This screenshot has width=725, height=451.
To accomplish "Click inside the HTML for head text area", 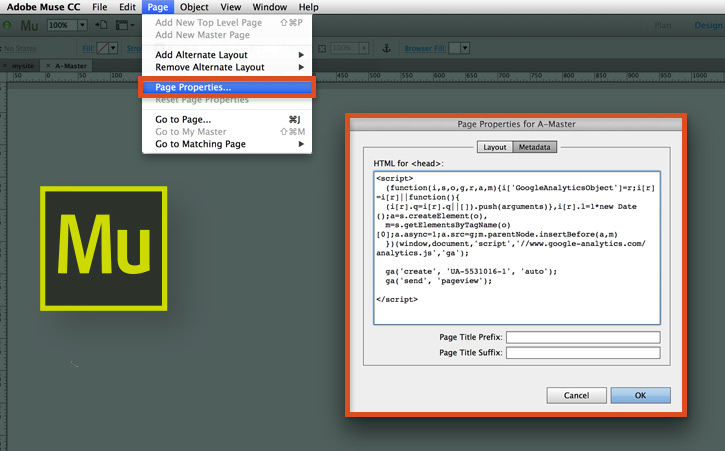I will coord(517,248).
